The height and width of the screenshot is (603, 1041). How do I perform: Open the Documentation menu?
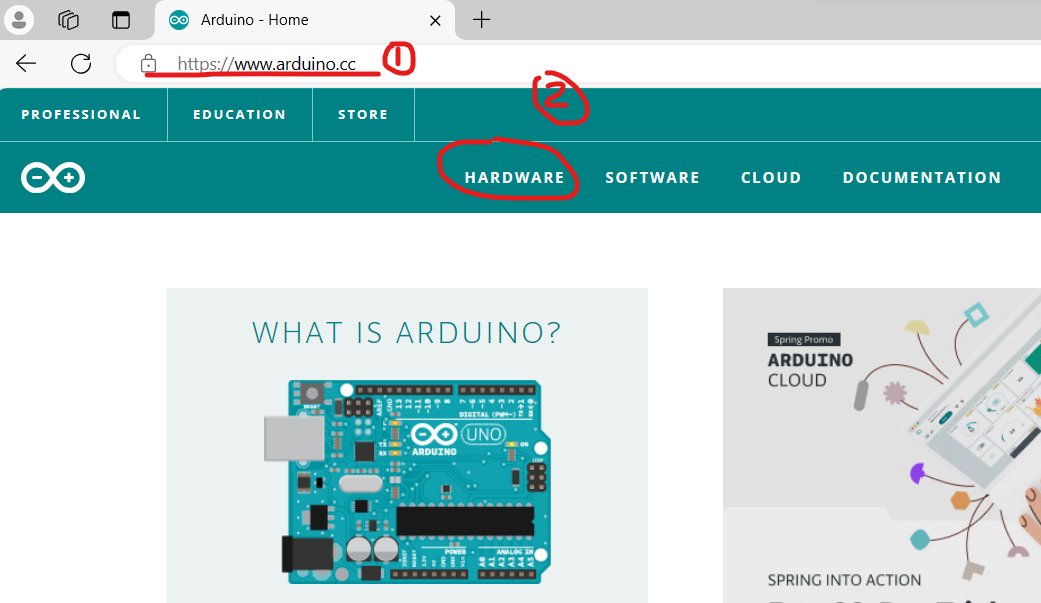922,177
